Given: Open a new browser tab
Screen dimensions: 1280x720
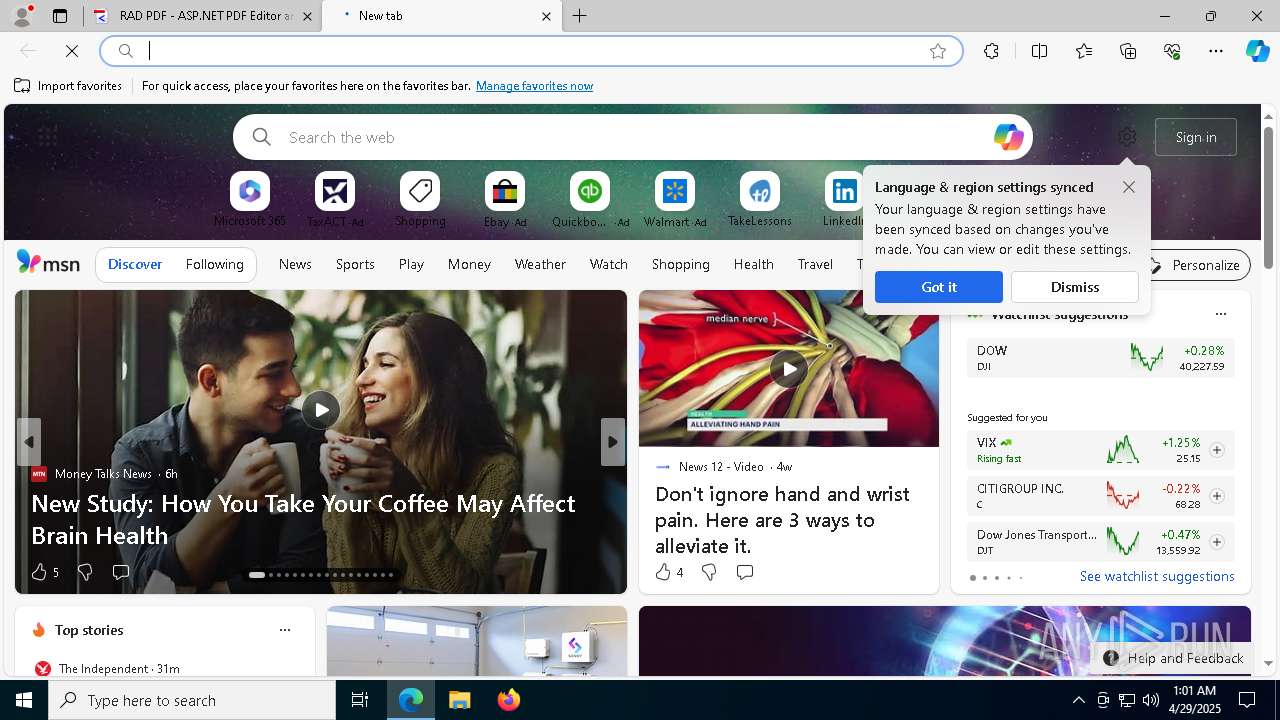Looking at the screenshot, I should [x=580, y=16].
